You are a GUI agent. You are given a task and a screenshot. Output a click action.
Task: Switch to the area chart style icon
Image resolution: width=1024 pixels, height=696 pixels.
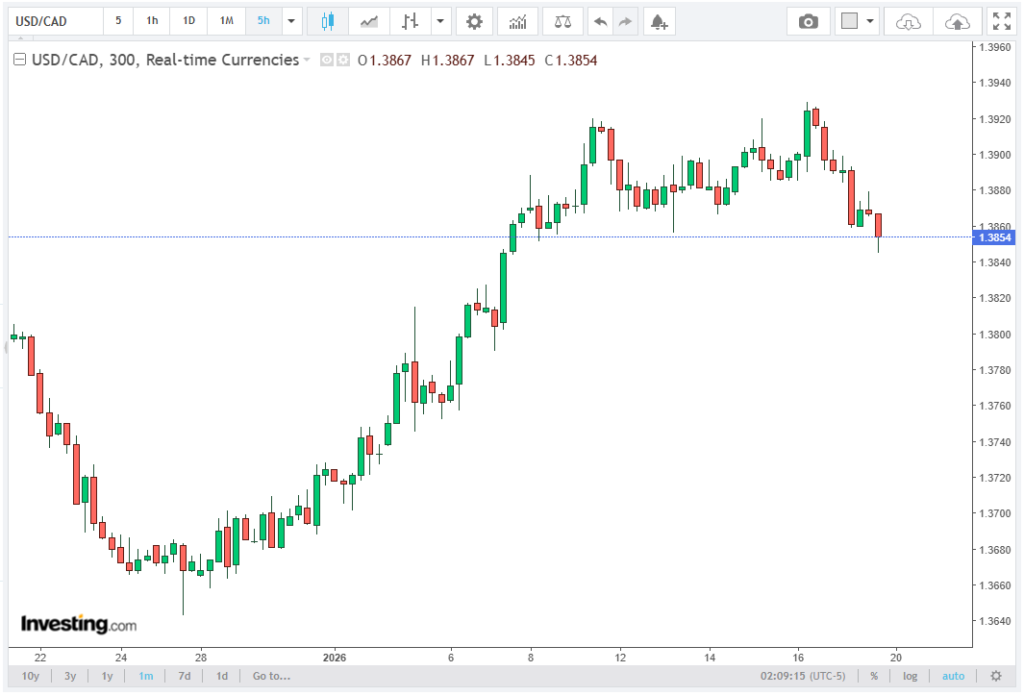click(369, 21)
